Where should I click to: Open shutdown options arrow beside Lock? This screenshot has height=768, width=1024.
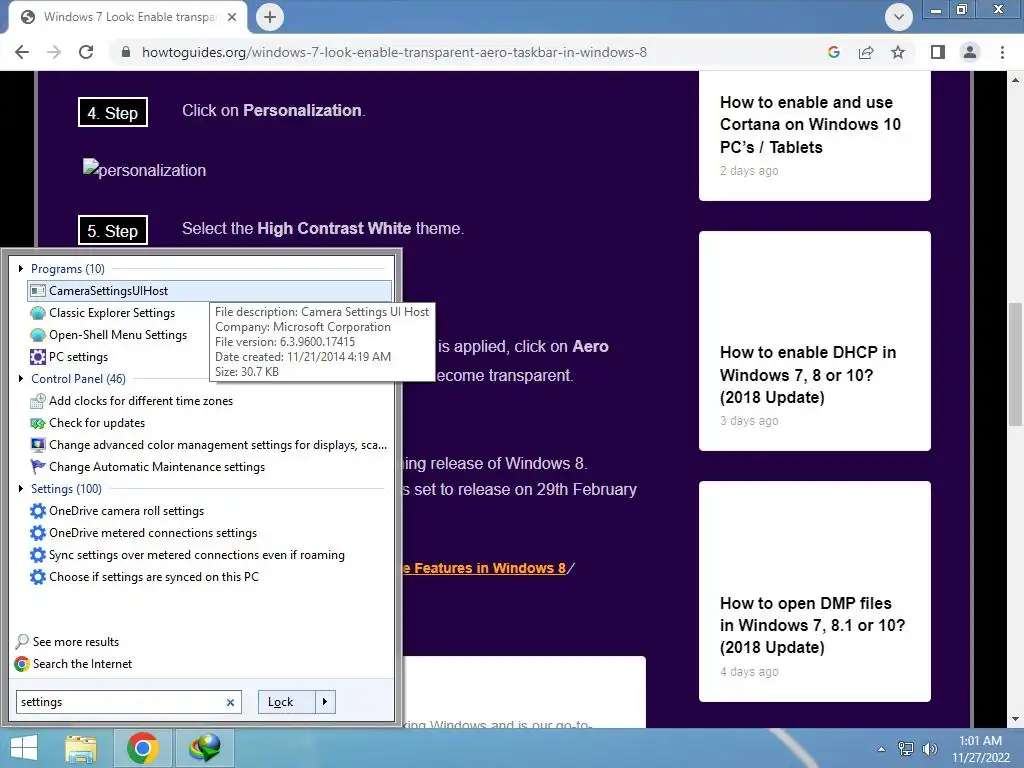click(325, 702)
